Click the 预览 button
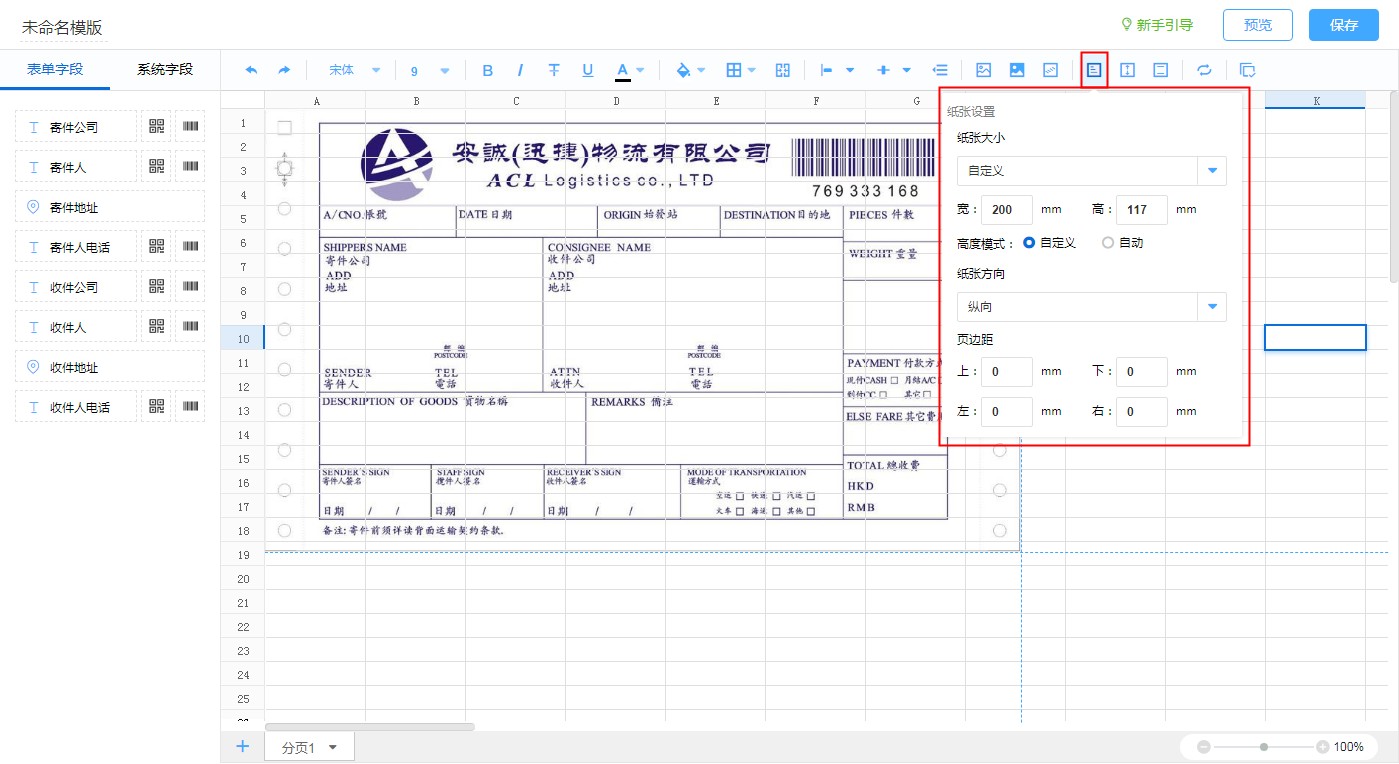 pos(1257,25)
